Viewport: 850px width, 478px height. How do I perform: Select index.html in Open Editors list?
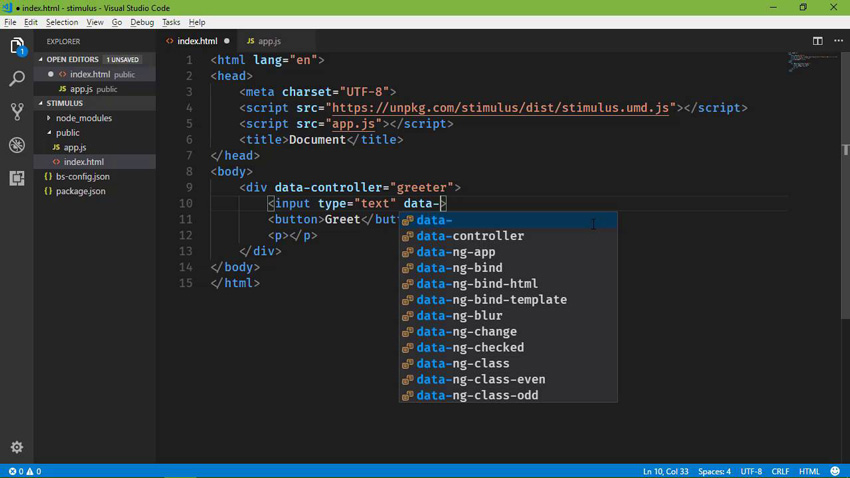(95, 74)
